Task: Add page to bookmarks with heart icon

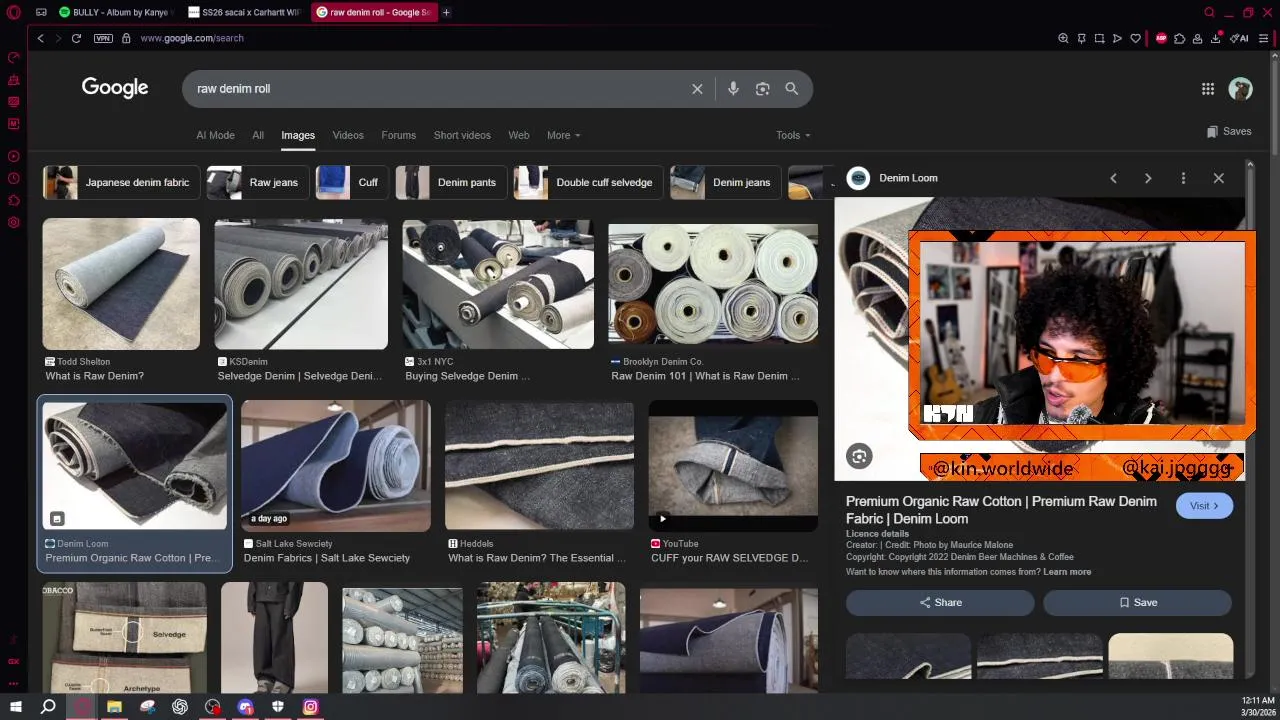Action: point(1135,38)
